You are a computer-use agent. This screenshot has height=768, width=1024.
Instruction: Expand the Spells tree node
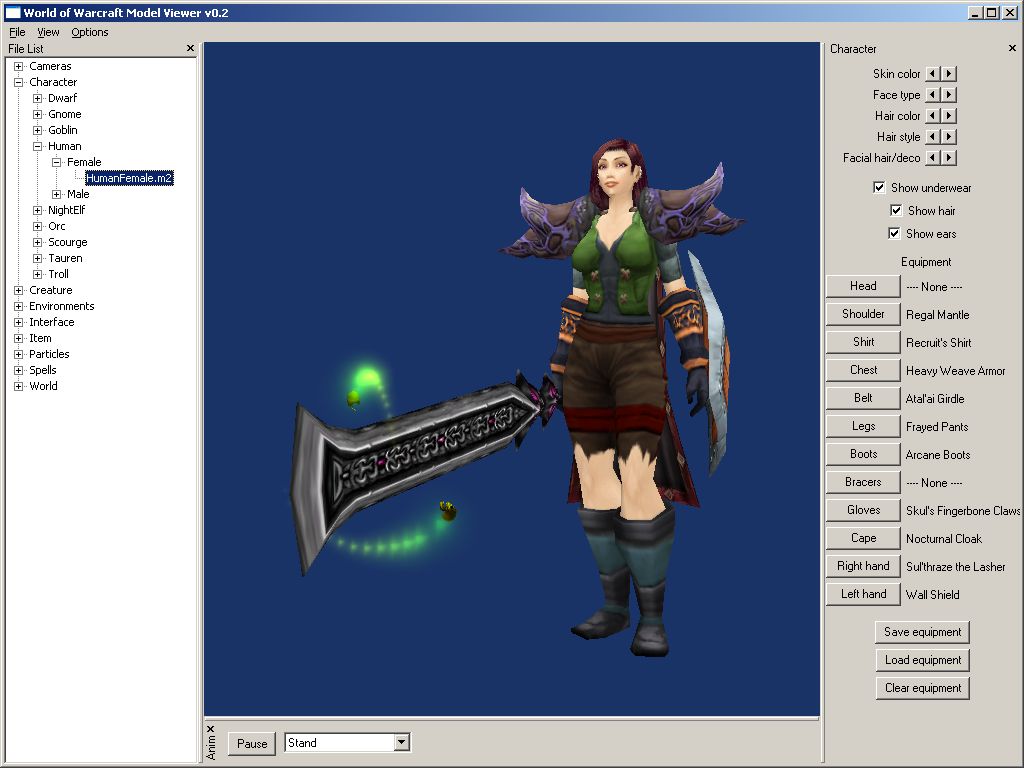(x=18, y=370)
